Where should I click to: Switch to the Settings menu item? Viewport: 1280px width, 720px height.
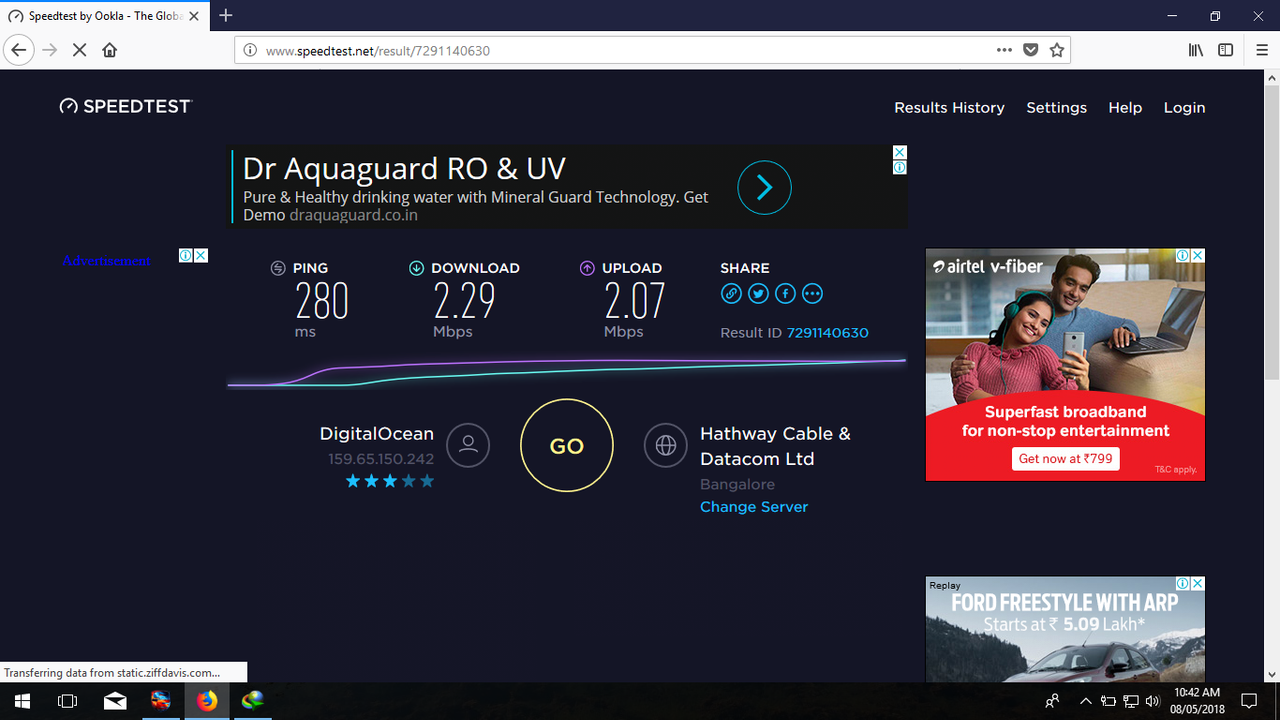click(1056, 107)
